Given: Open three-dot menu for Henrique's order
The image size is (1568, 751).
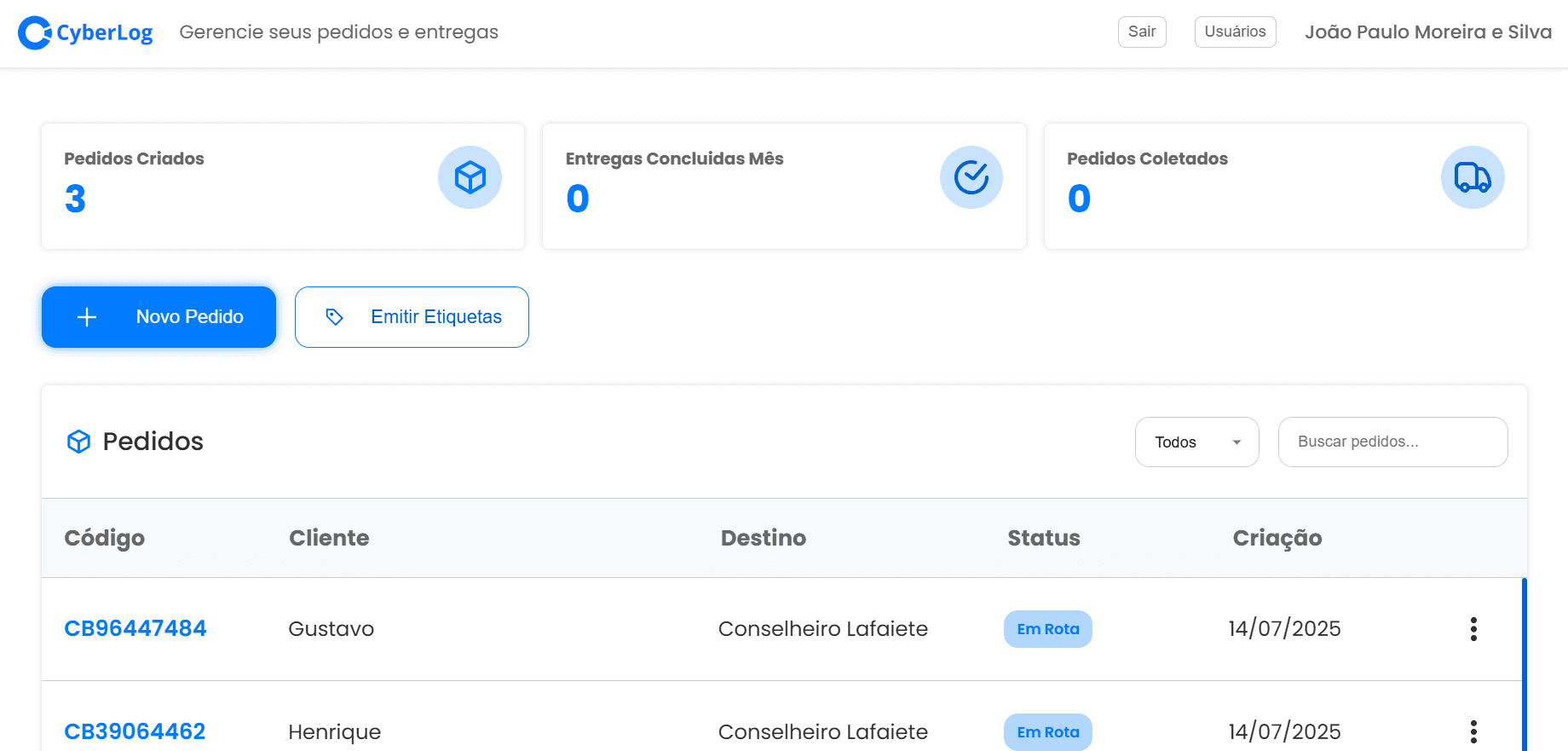Looking at the screenshot, I should (1473, 731).
